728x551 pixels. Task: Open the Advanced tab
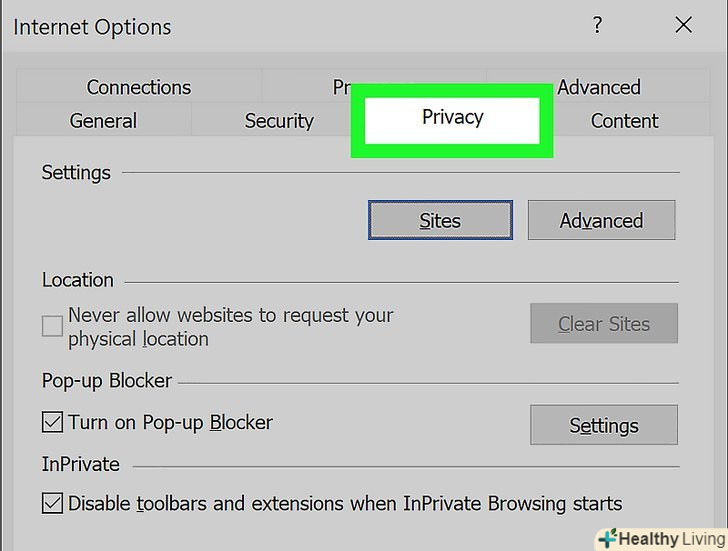[598, 87]
